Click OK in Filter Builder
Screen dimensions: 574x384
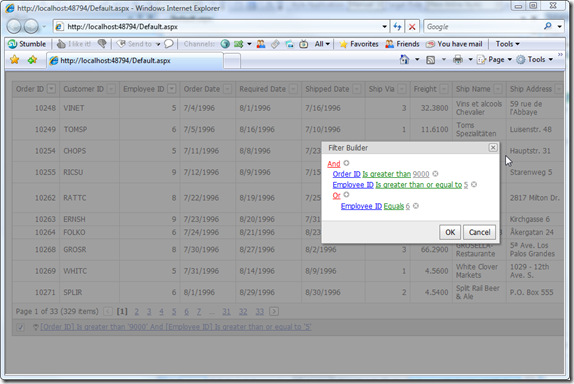coord(450,232)
